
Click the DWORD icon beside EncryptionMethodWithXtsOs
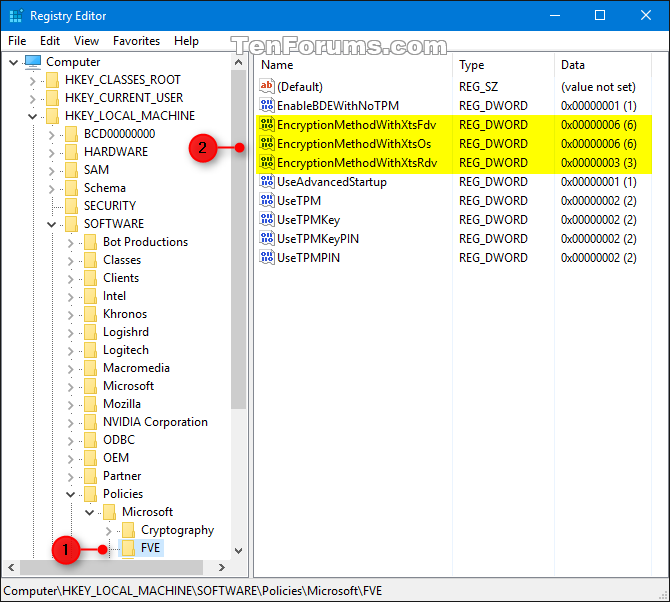(x=267, y=143)
